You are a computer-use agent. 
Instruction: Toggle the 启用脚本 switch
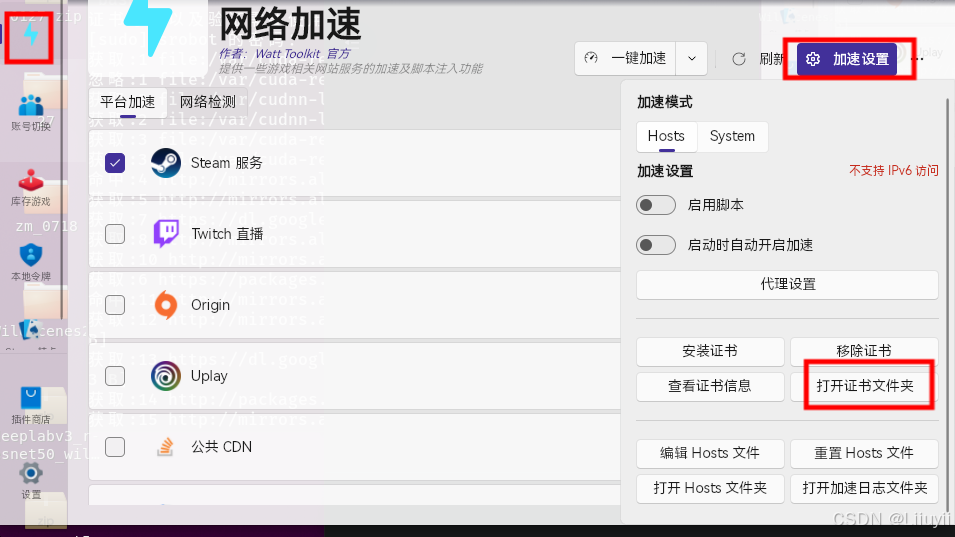[x=656, y=205]
